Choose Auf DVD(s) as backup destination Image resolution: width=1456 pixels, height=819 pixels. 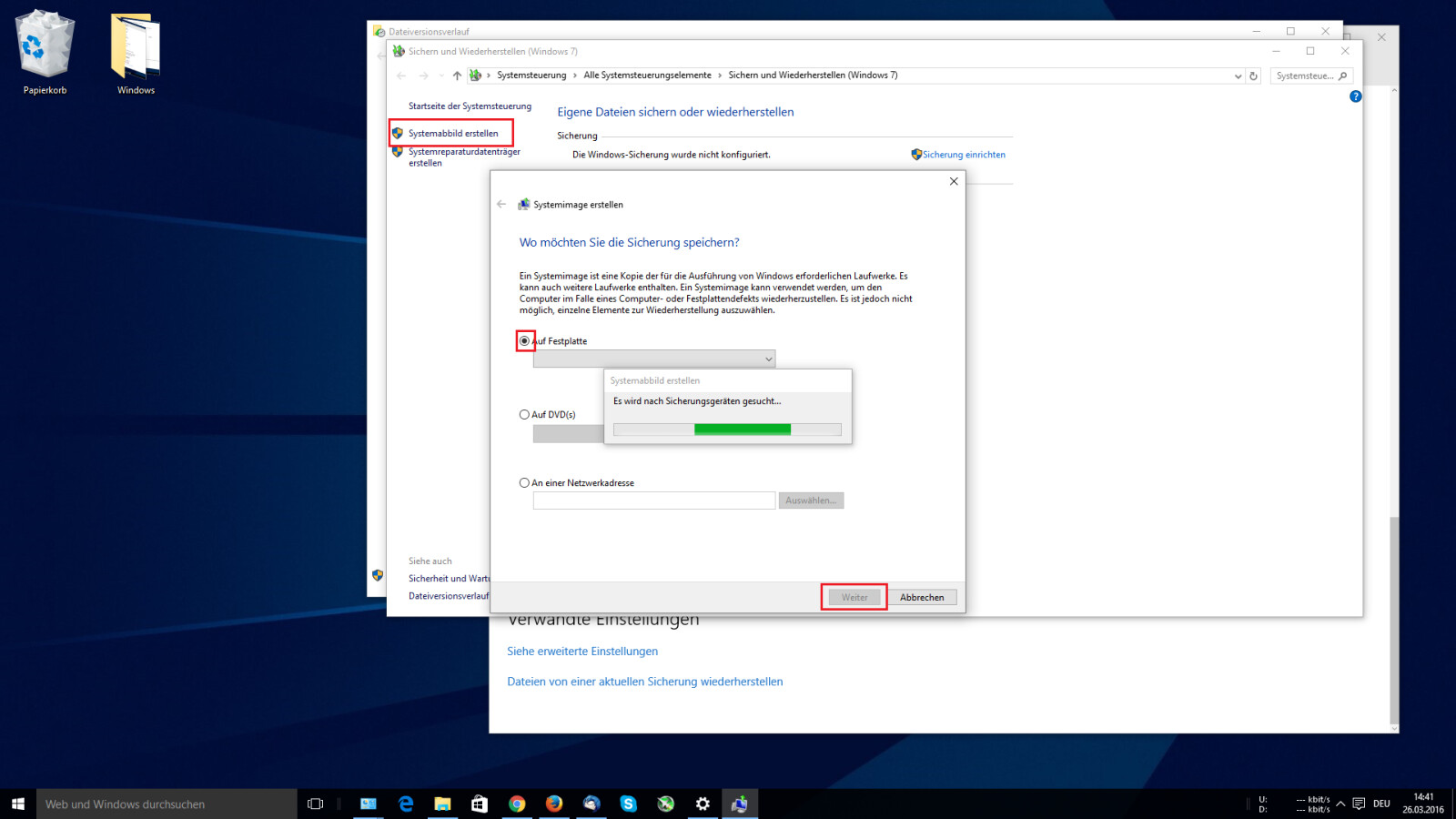click(524, 414)
